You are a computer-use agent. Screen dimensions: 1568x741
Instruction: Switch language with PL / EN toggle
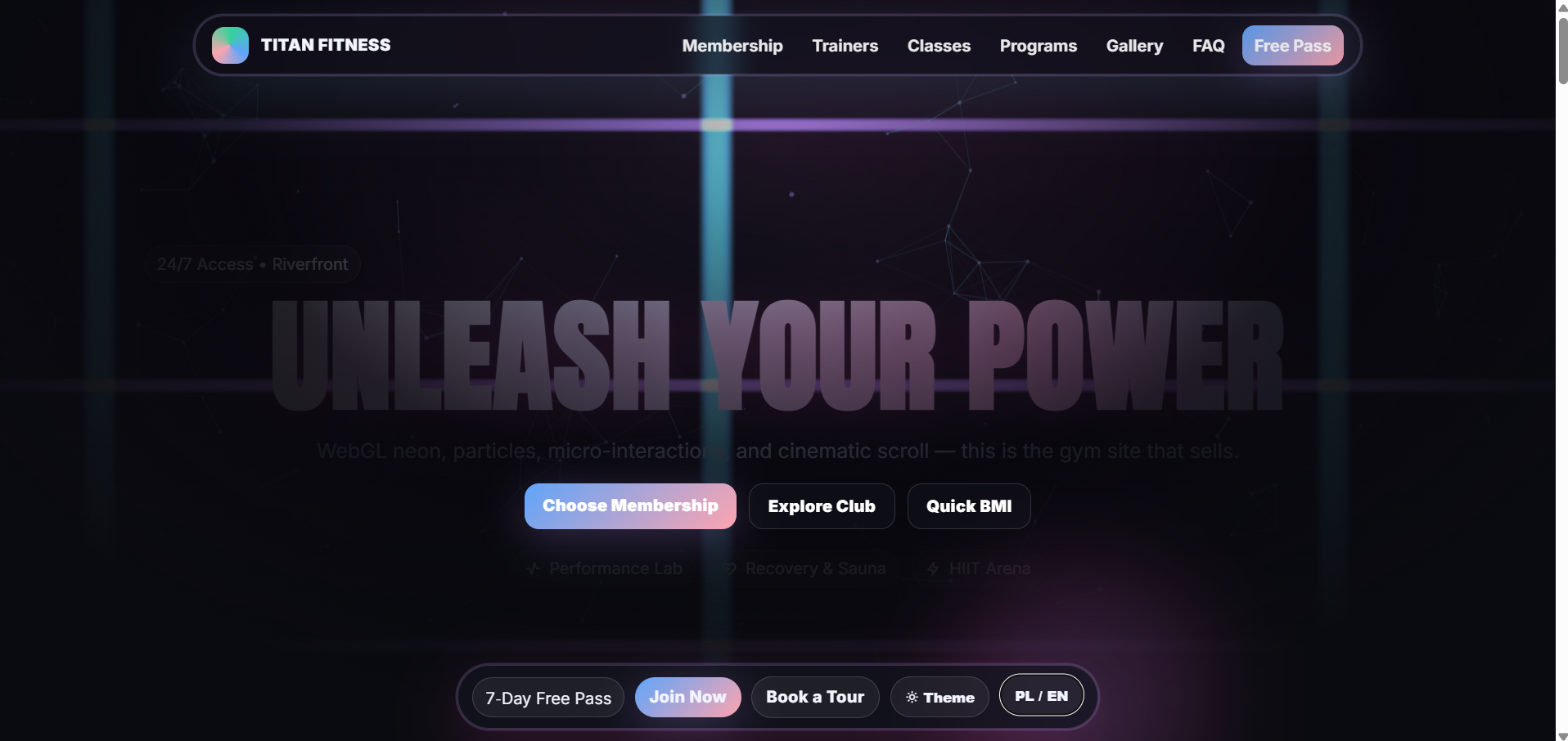coord(1041,696)
